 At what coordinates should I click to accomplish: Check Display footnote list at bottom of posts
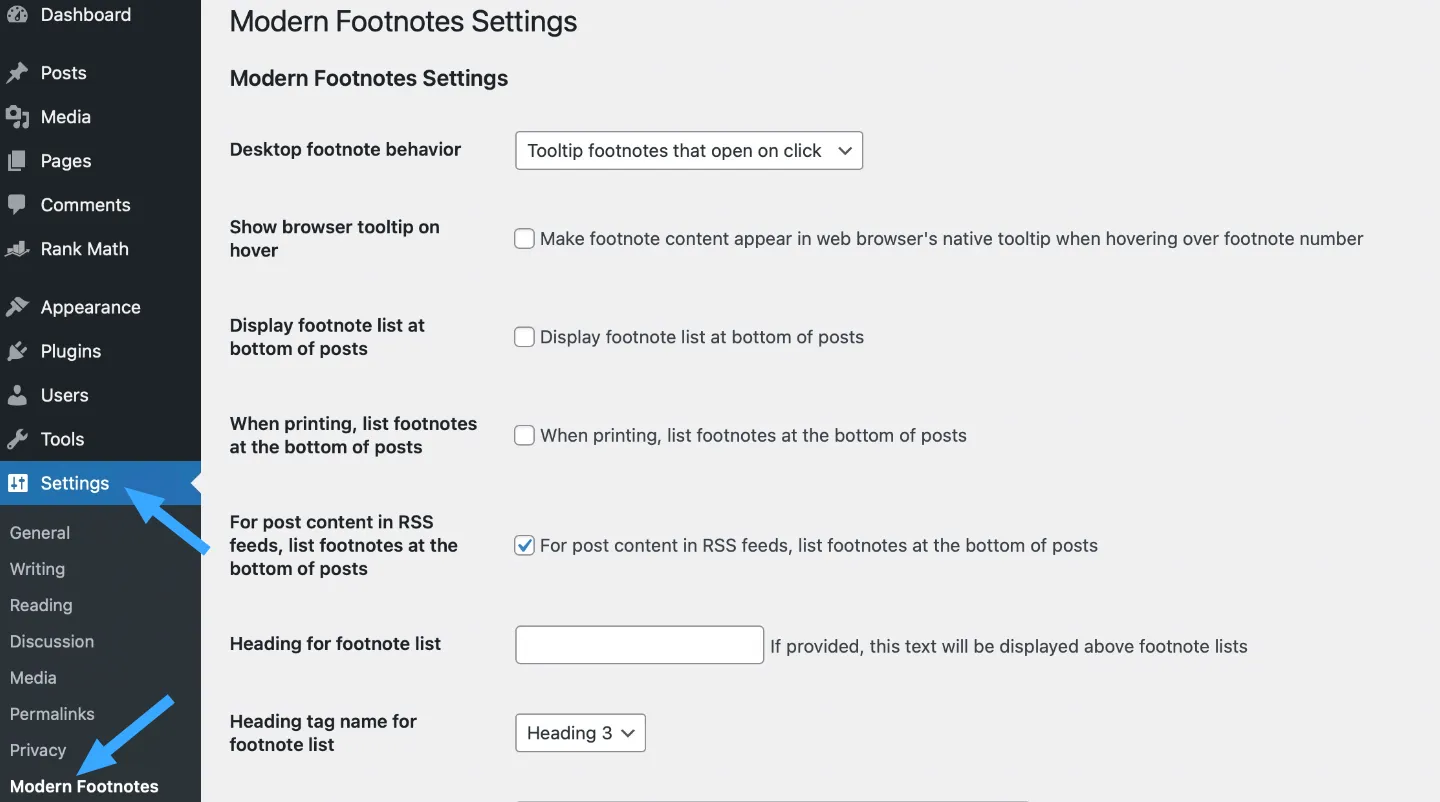tap(524, 337)
